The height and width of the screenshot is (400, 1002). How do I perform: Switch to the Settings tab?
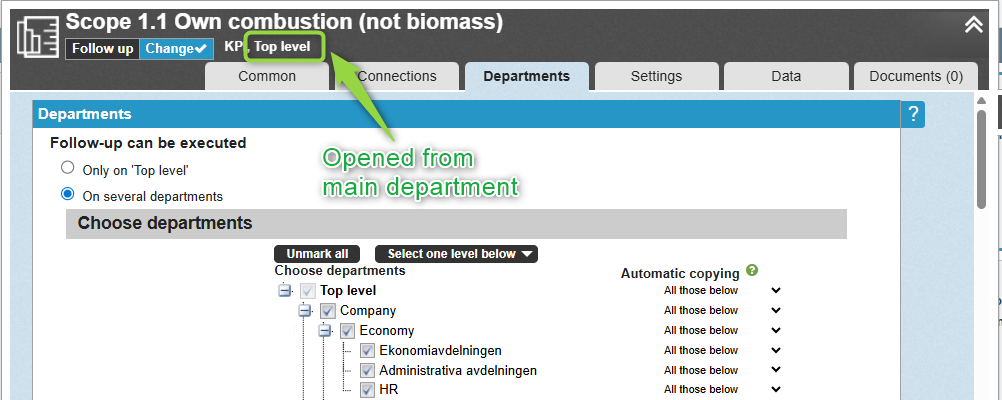click(656, 76)
